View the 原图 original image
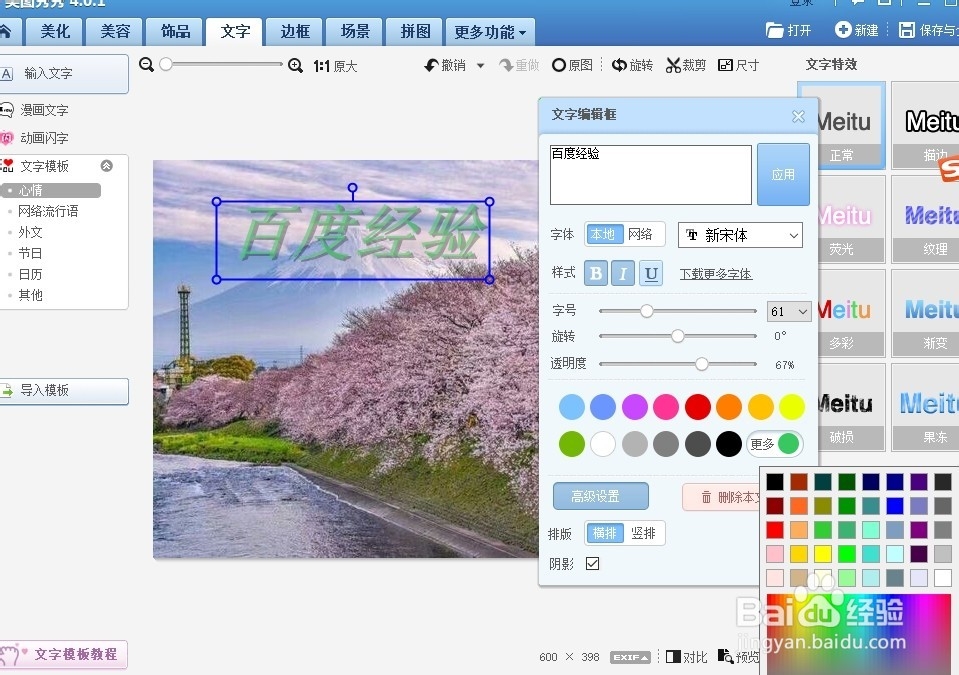 point(572,64)
